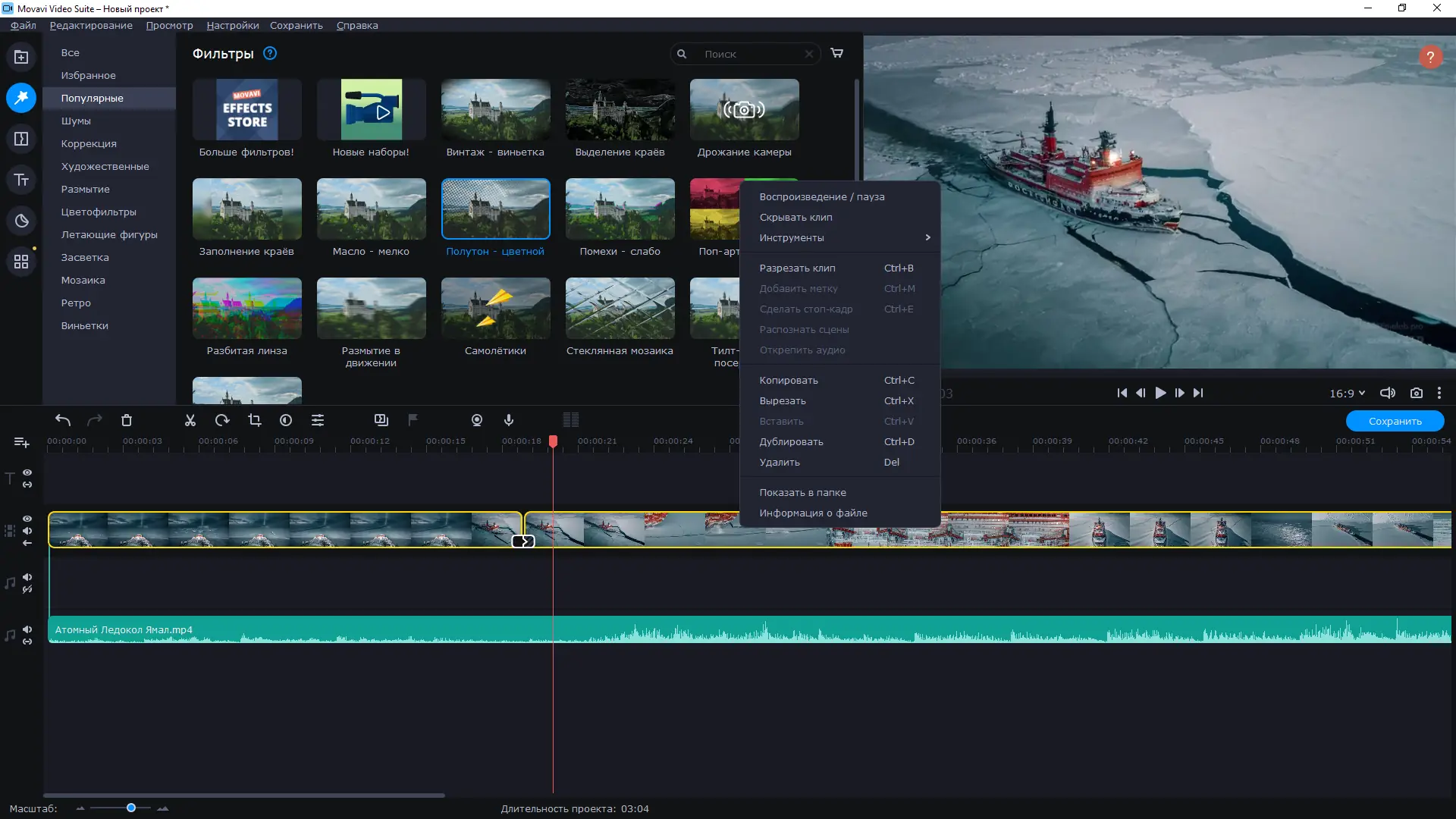The image size is (1456, 819).
Task: Click the green Сохранить button
Action: coord(1395,421)
